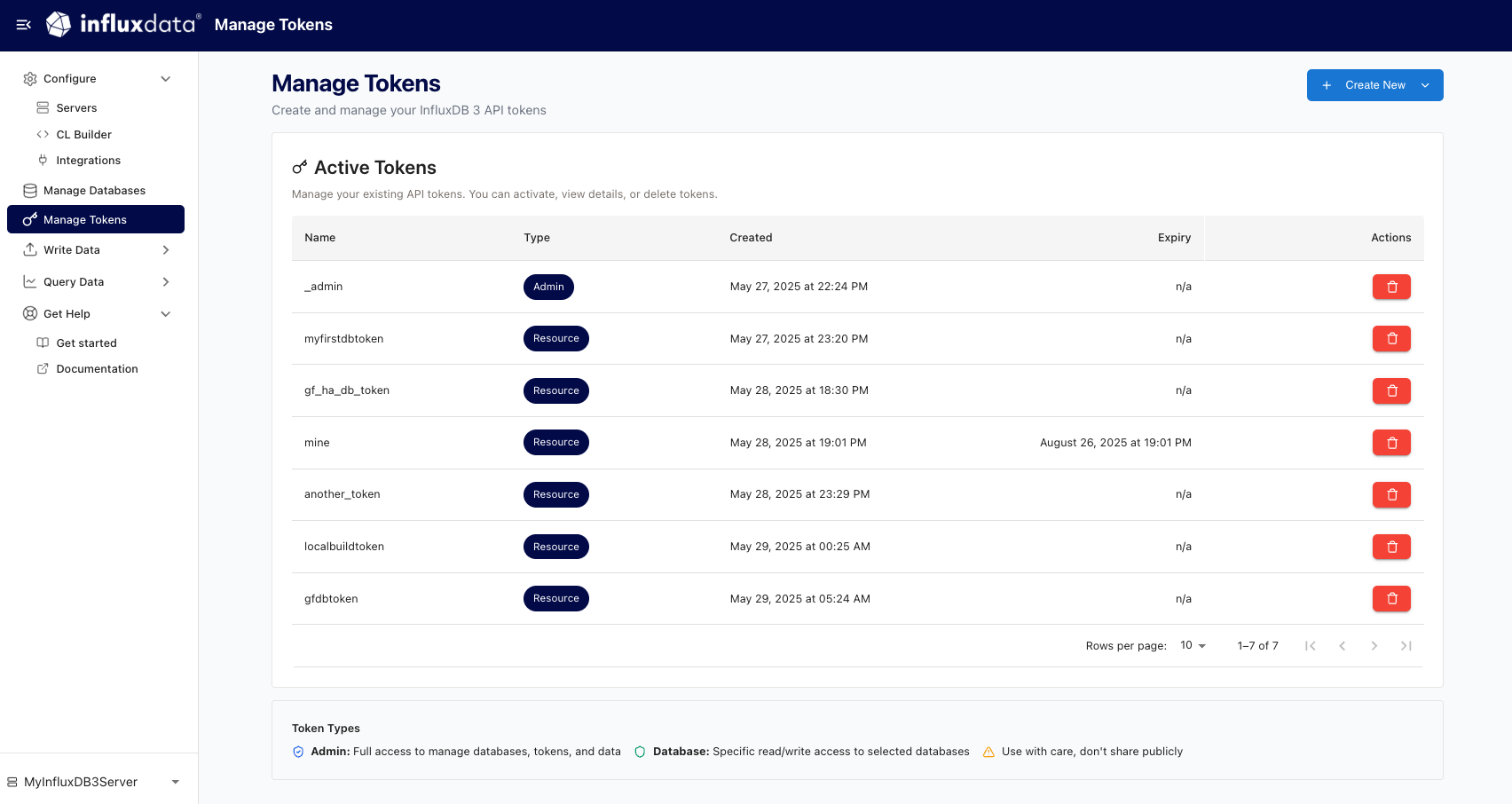Click expiry 'August 26, 2025 at 19:01 PM'
Image resolution: width=1512 pixels, height=804 pixels.
1115,443
